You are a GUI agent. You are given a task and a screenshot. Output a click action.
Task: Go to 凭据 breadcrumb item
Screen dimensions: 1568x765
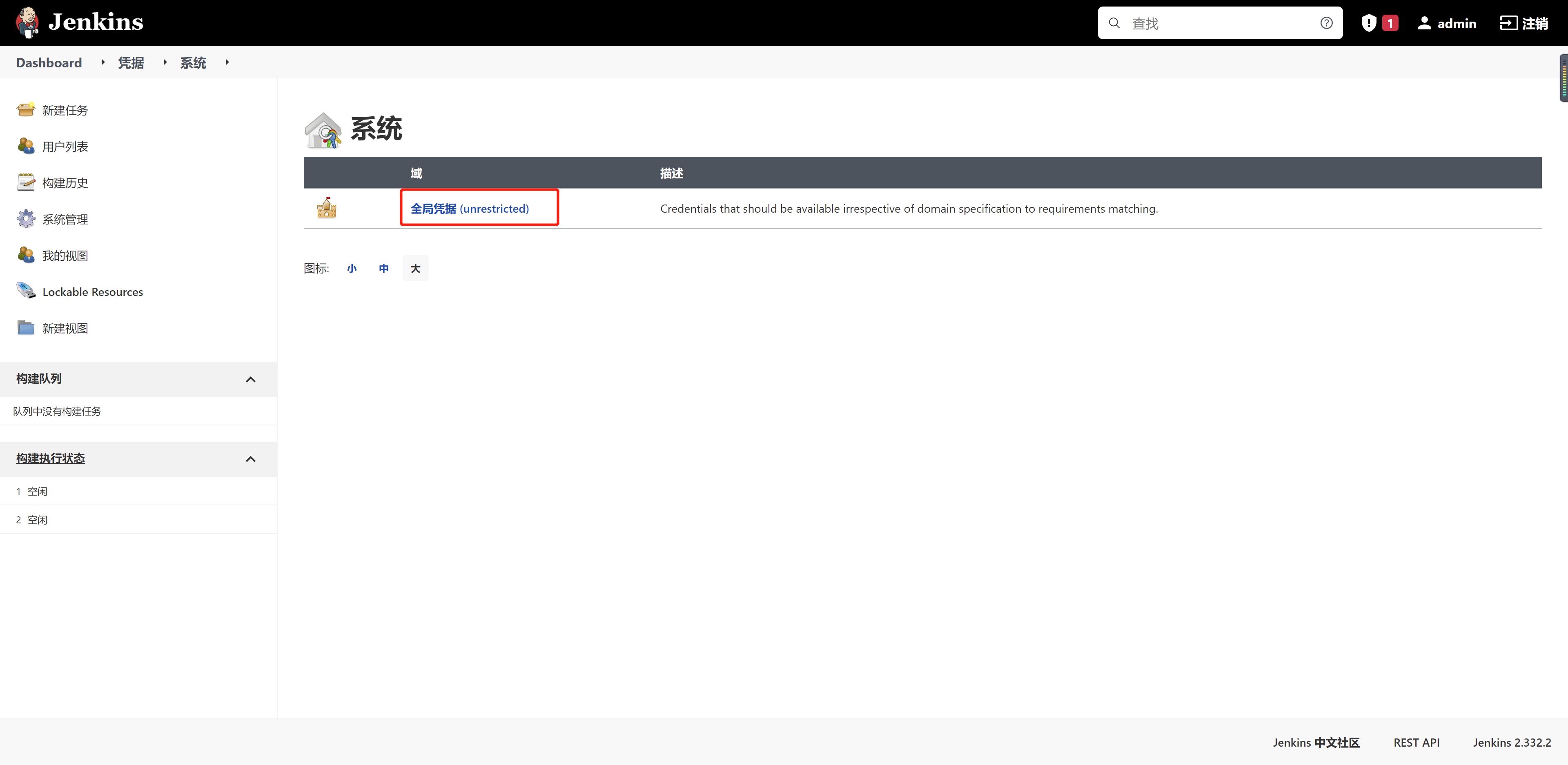pos(131,63)
